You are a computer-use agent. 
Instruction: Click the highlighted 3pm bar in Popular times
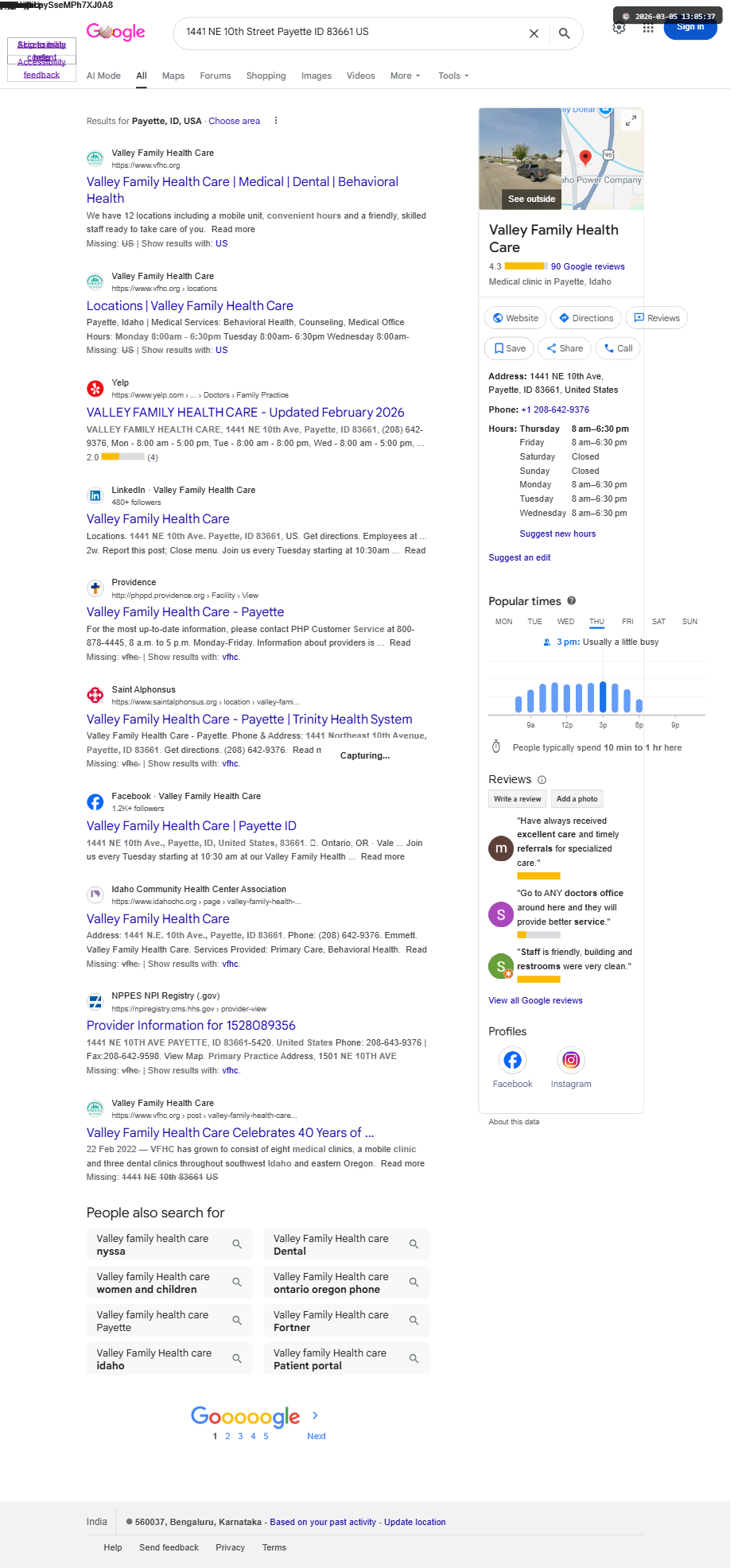tap(603, 697)
